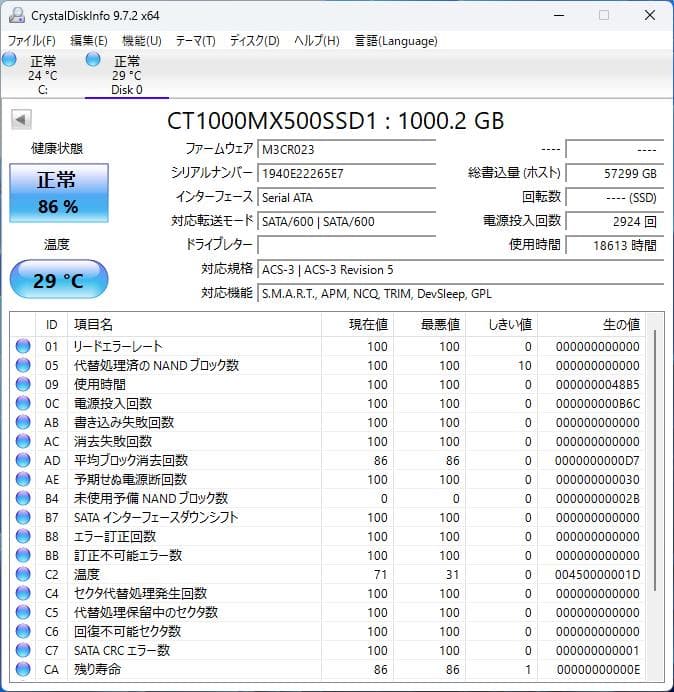Click the 正常 86 % health status button
The image size is (674, 692).
(59, 193)
